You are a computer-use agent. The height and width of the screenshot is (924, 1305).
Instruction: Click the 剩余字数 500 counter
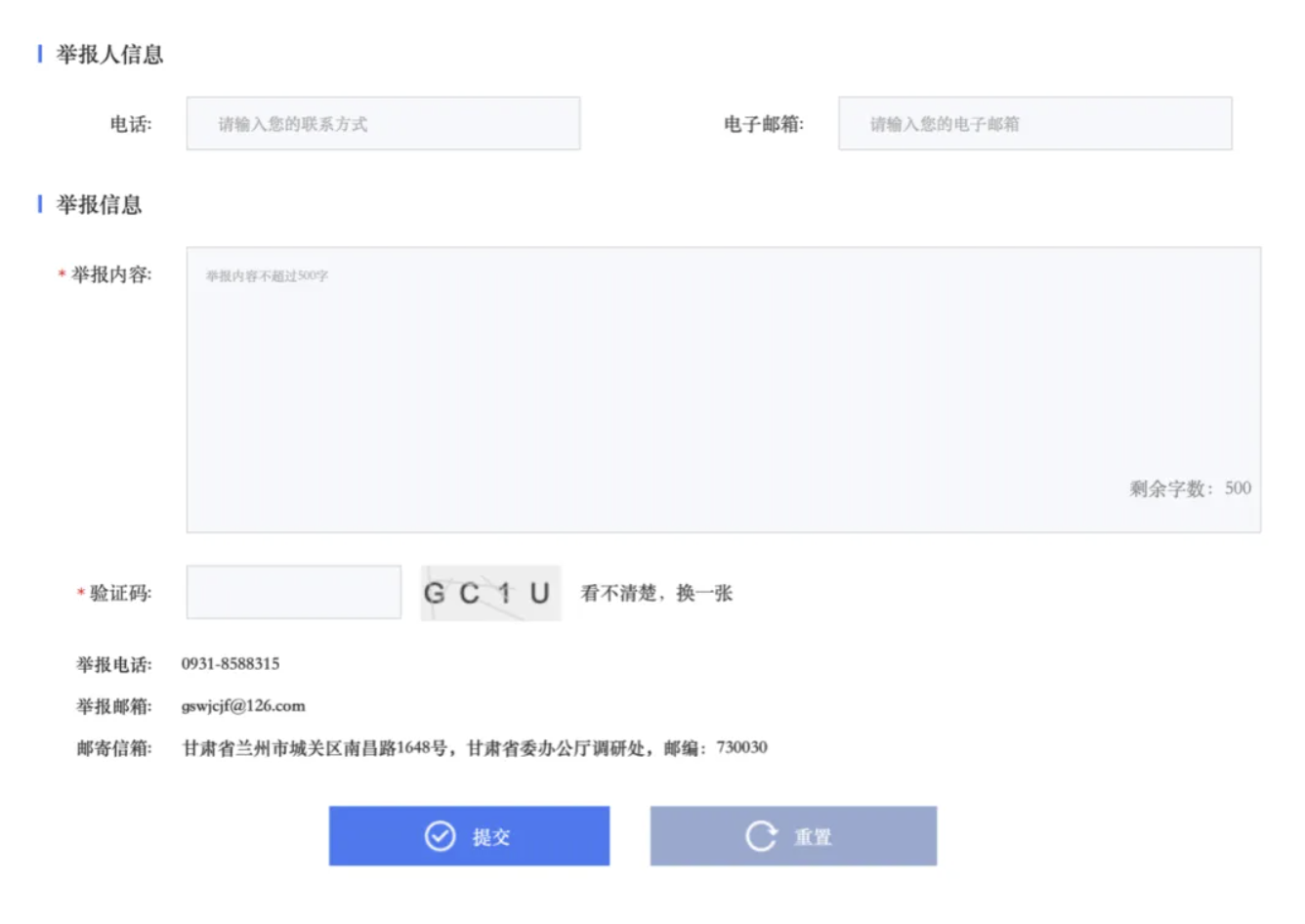point(1190,488)
